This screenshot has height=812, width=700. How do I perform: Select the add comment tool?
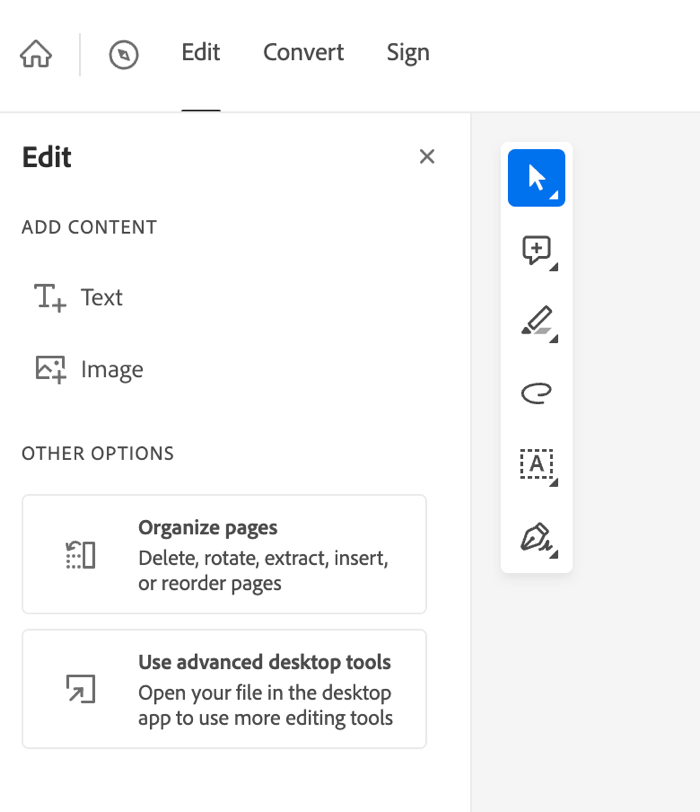[x=536, y=249]
